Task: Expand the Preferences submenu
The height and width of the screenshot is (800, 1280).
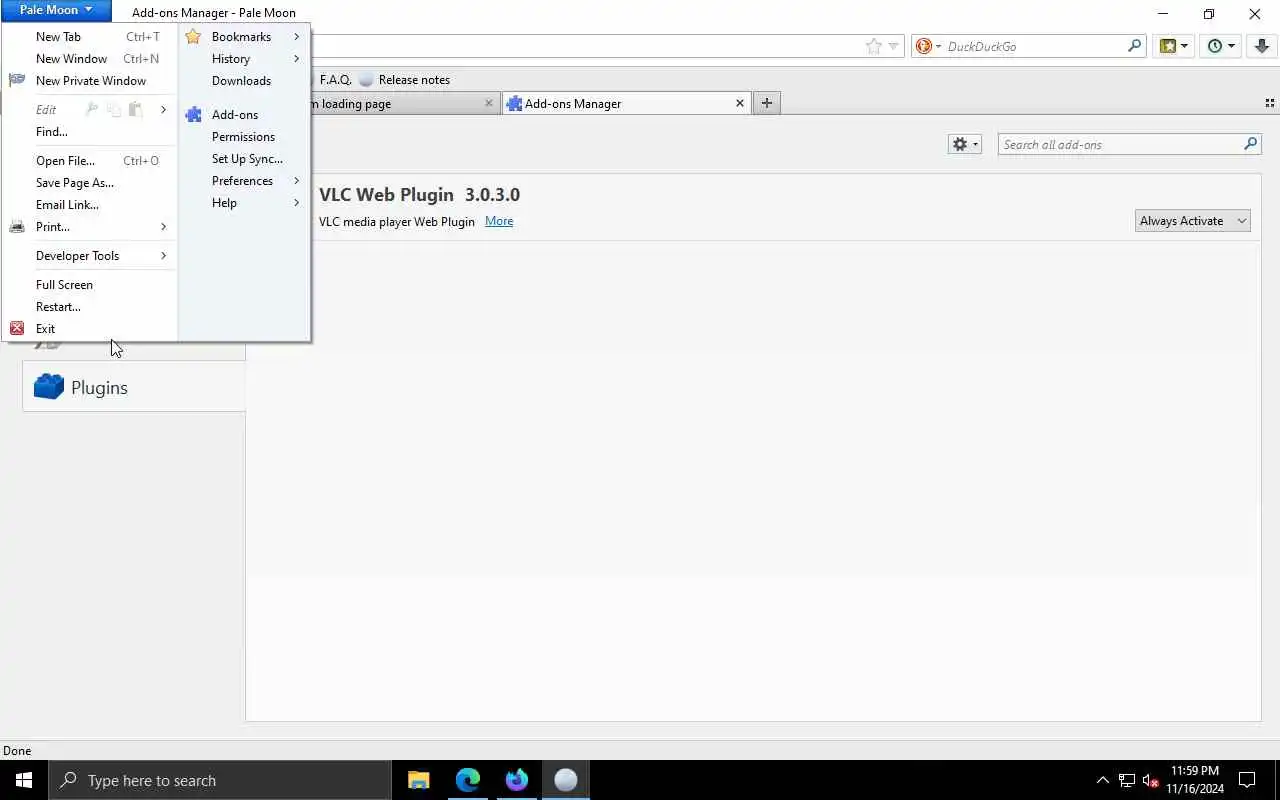Action: [x=244, y=181]
